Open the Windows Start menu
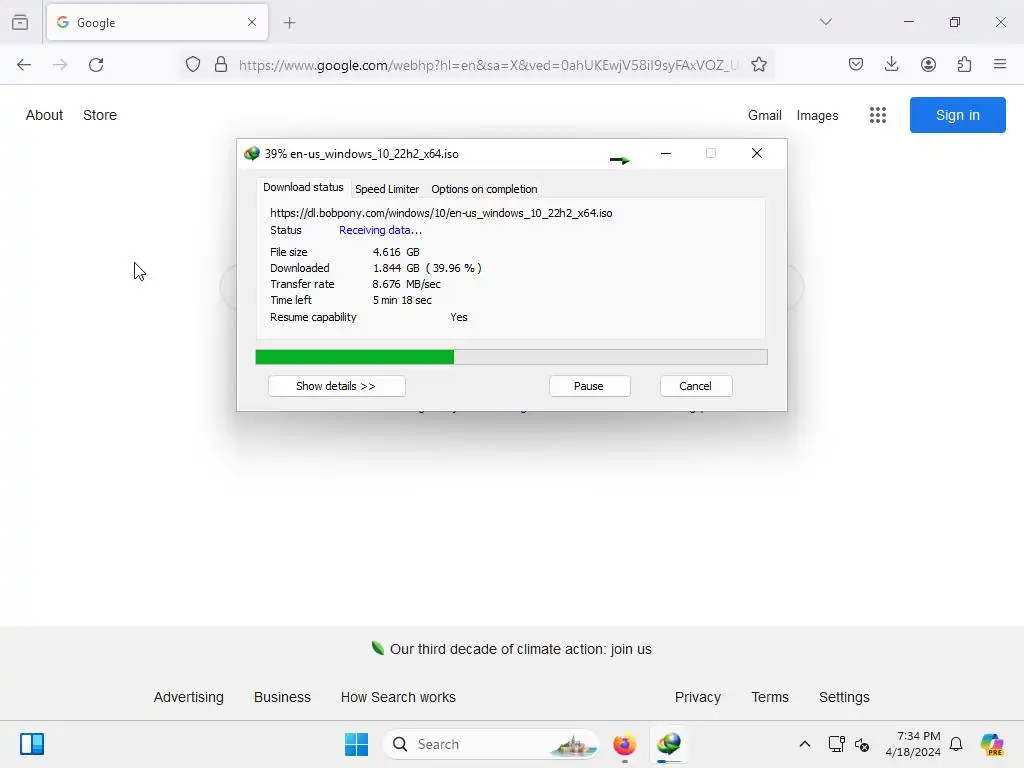This screenshot has height=768, width=1024. pyautogui.click(x=357, y=744)
